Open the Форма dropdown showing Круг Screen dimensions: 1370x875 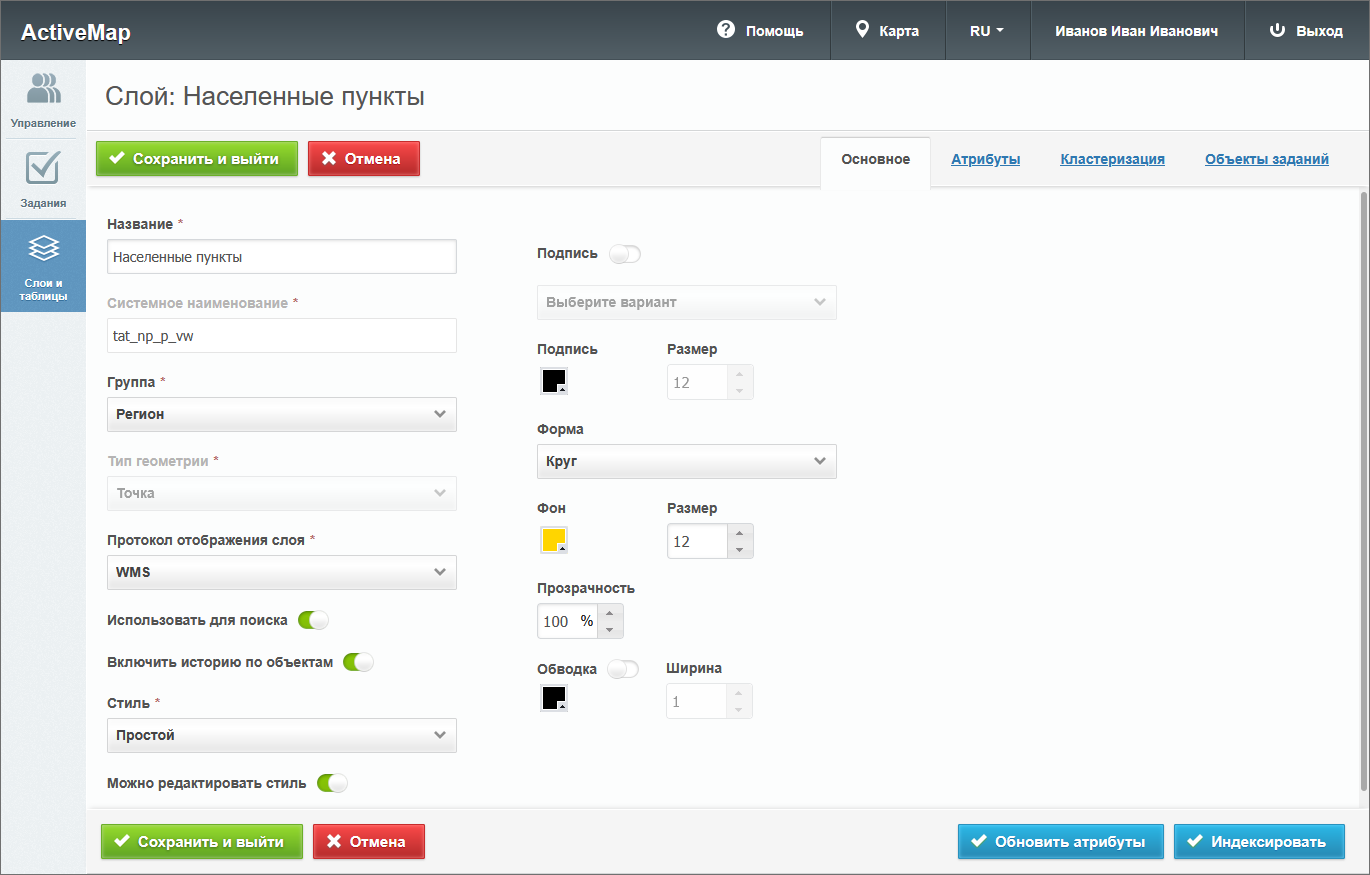(x=686, y=461)
